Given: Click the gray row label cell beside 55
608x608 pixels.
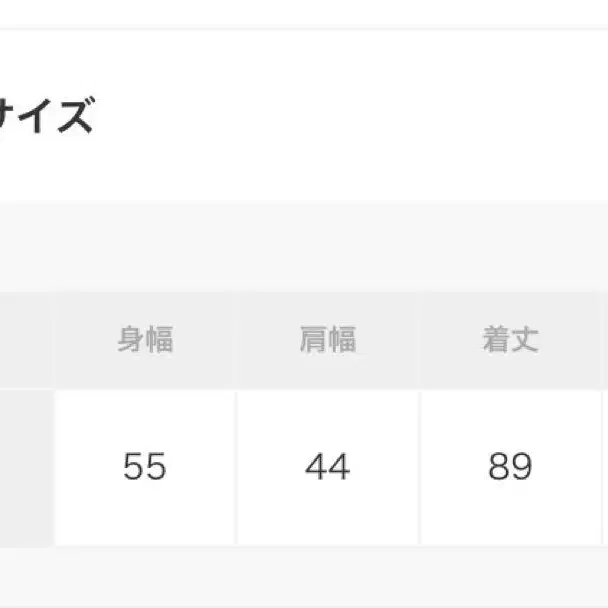Looking at the screenshot, I should (26, 467).
